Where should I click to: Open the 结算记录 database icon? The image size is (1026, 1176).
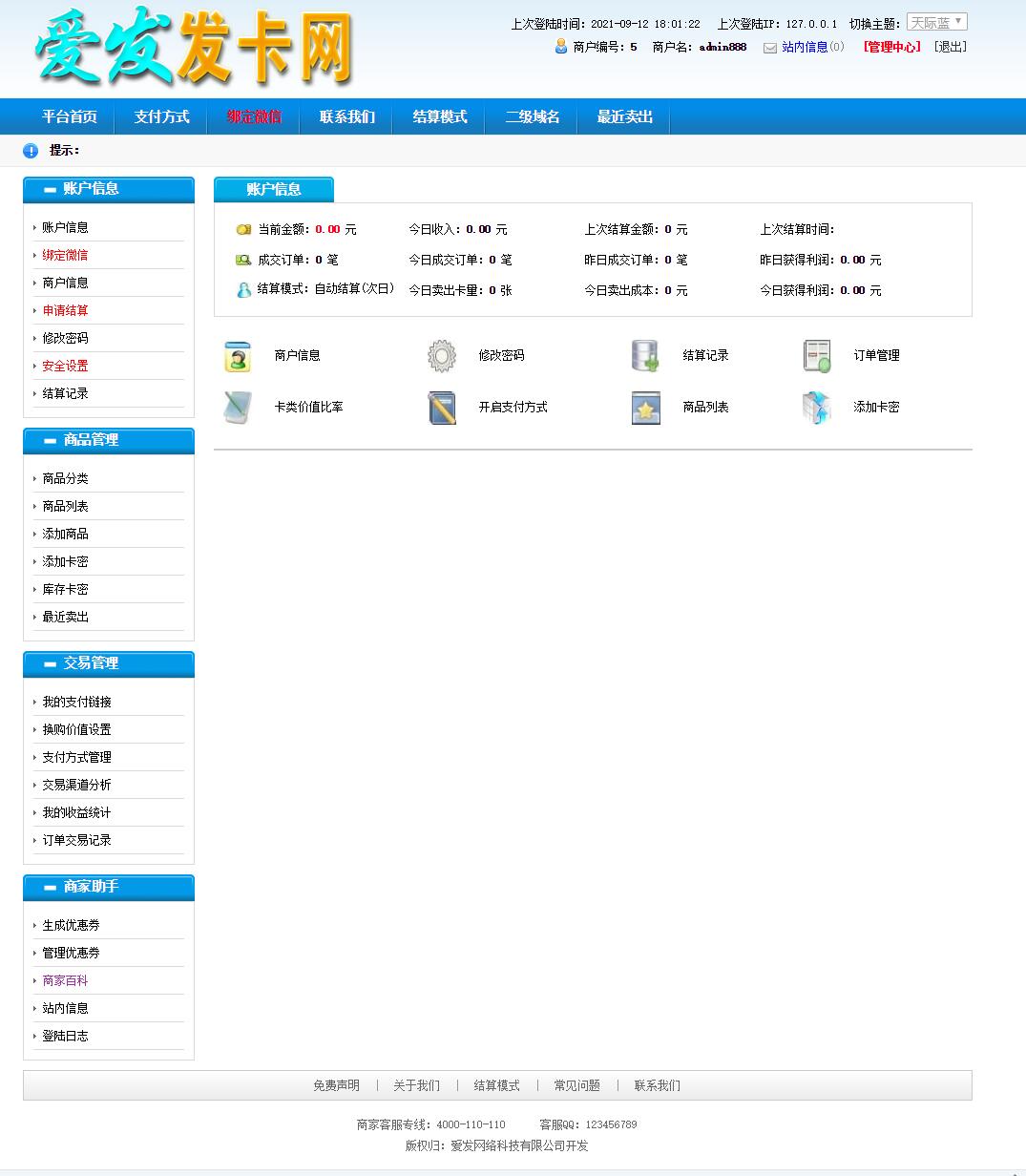[645, 356]
